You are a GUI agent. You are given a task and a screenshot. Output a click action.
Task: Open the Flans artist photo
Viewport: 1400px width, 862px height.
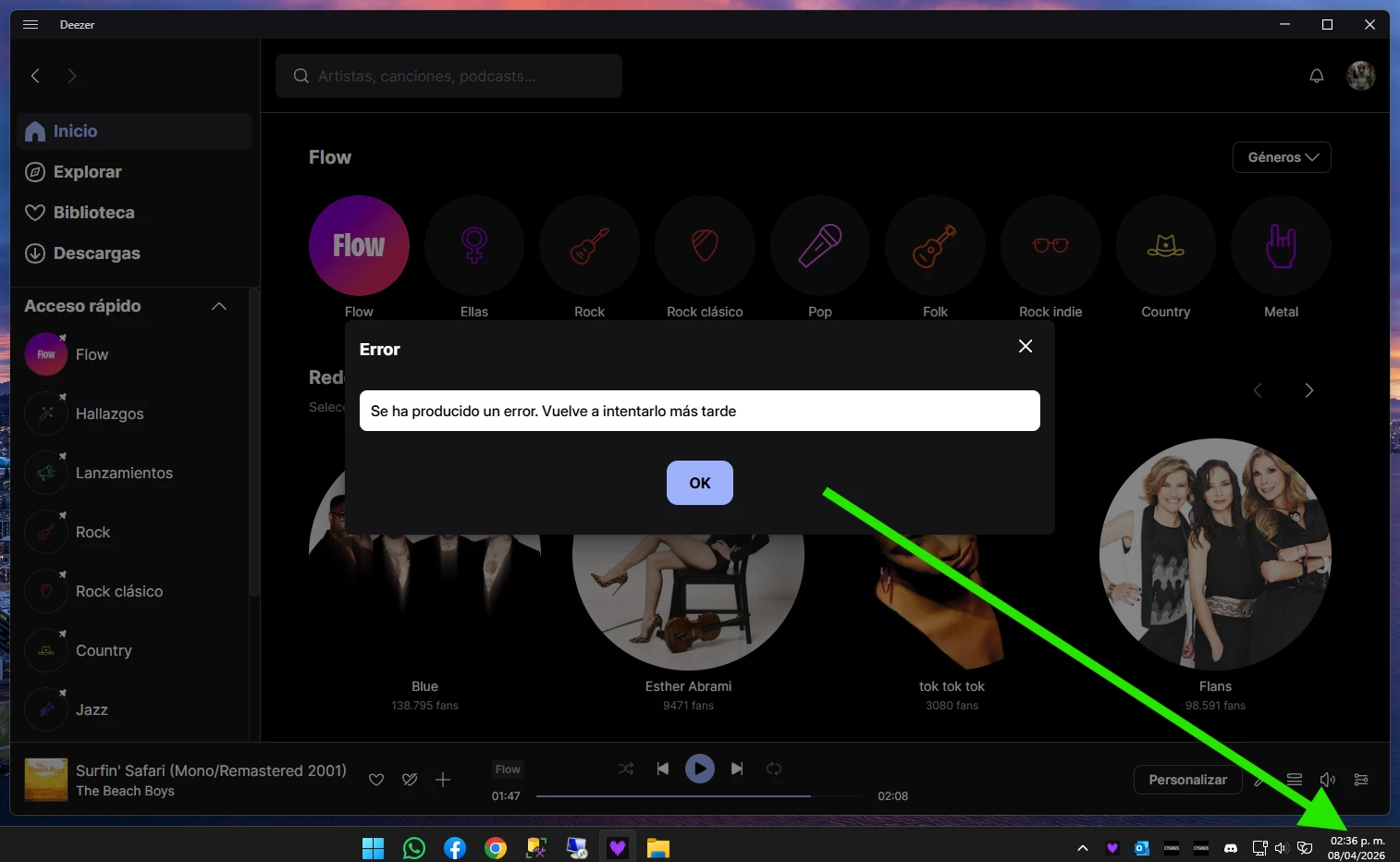click(1215, 554)
